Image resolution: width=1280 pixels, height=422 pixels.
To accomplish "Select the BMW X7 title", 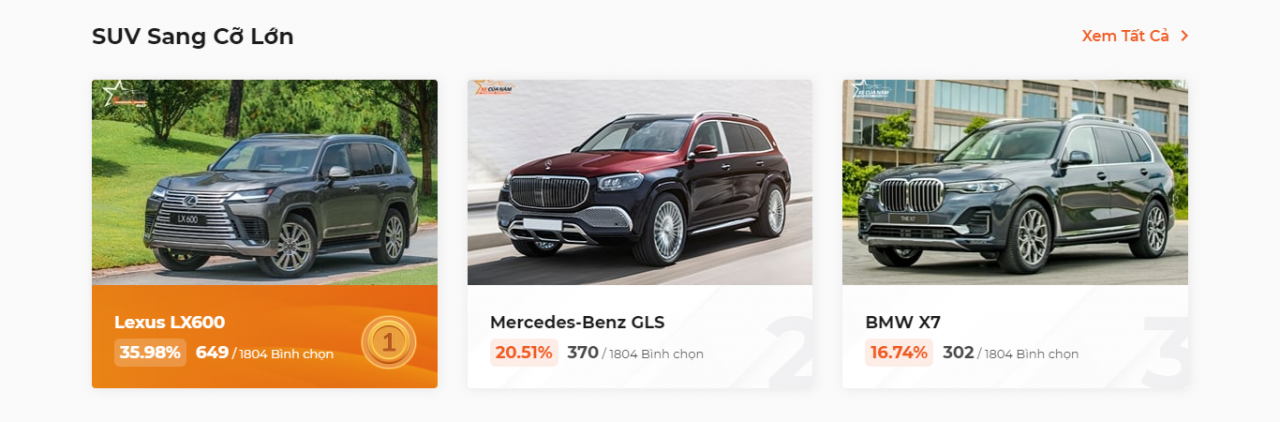I will (x=903, y=322).
